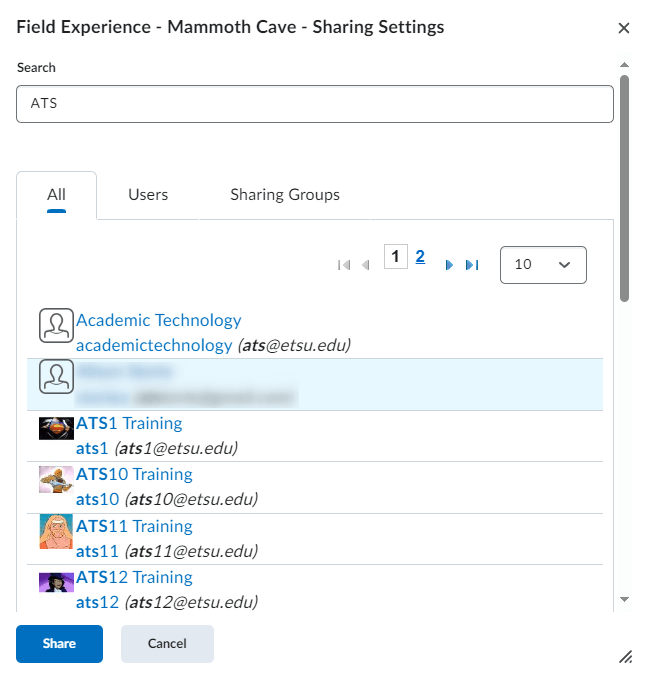Select the All tab

click(56, 195)
